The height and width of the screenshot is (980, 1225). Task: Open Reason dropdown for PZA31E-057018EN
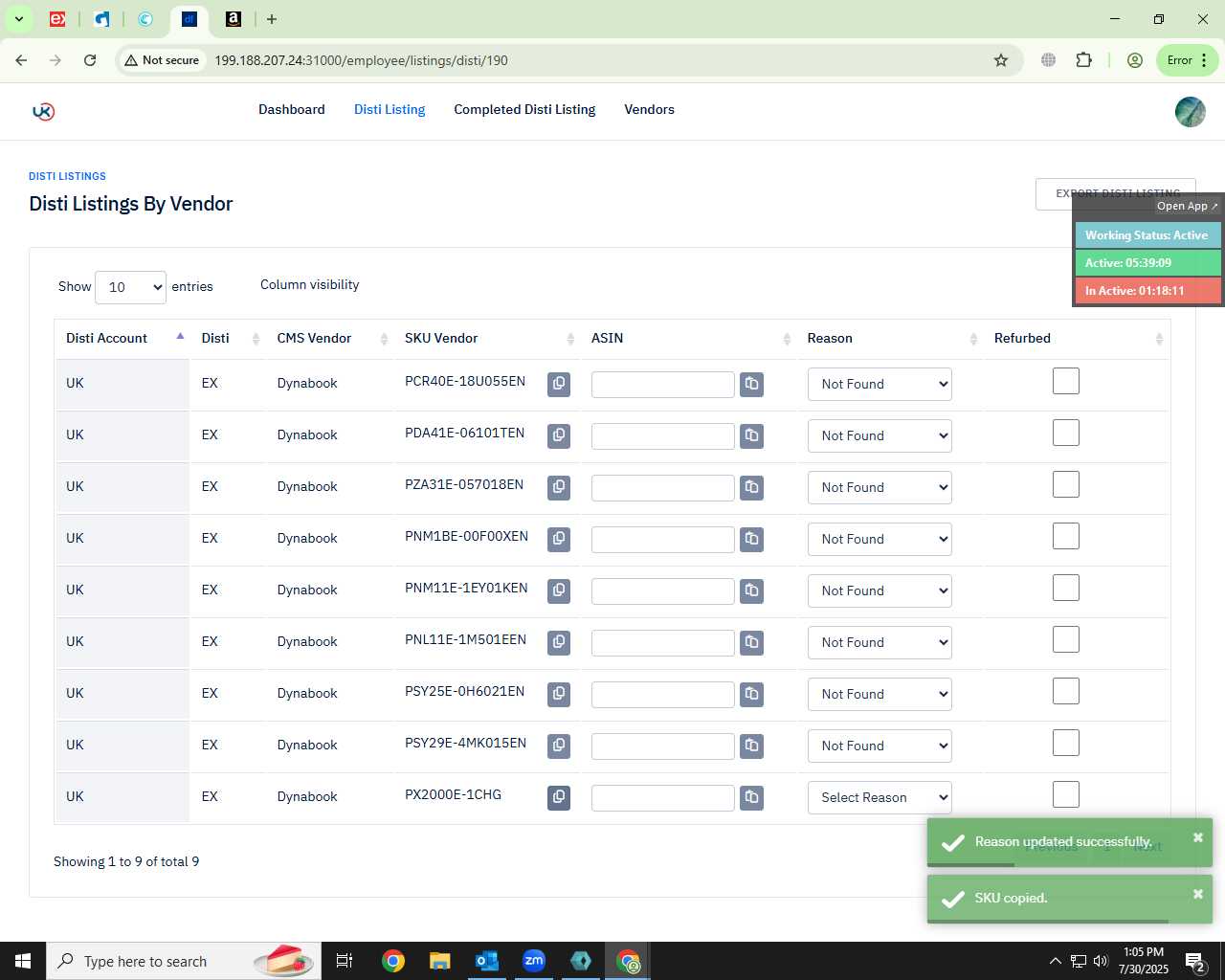(x=880, y=487)
